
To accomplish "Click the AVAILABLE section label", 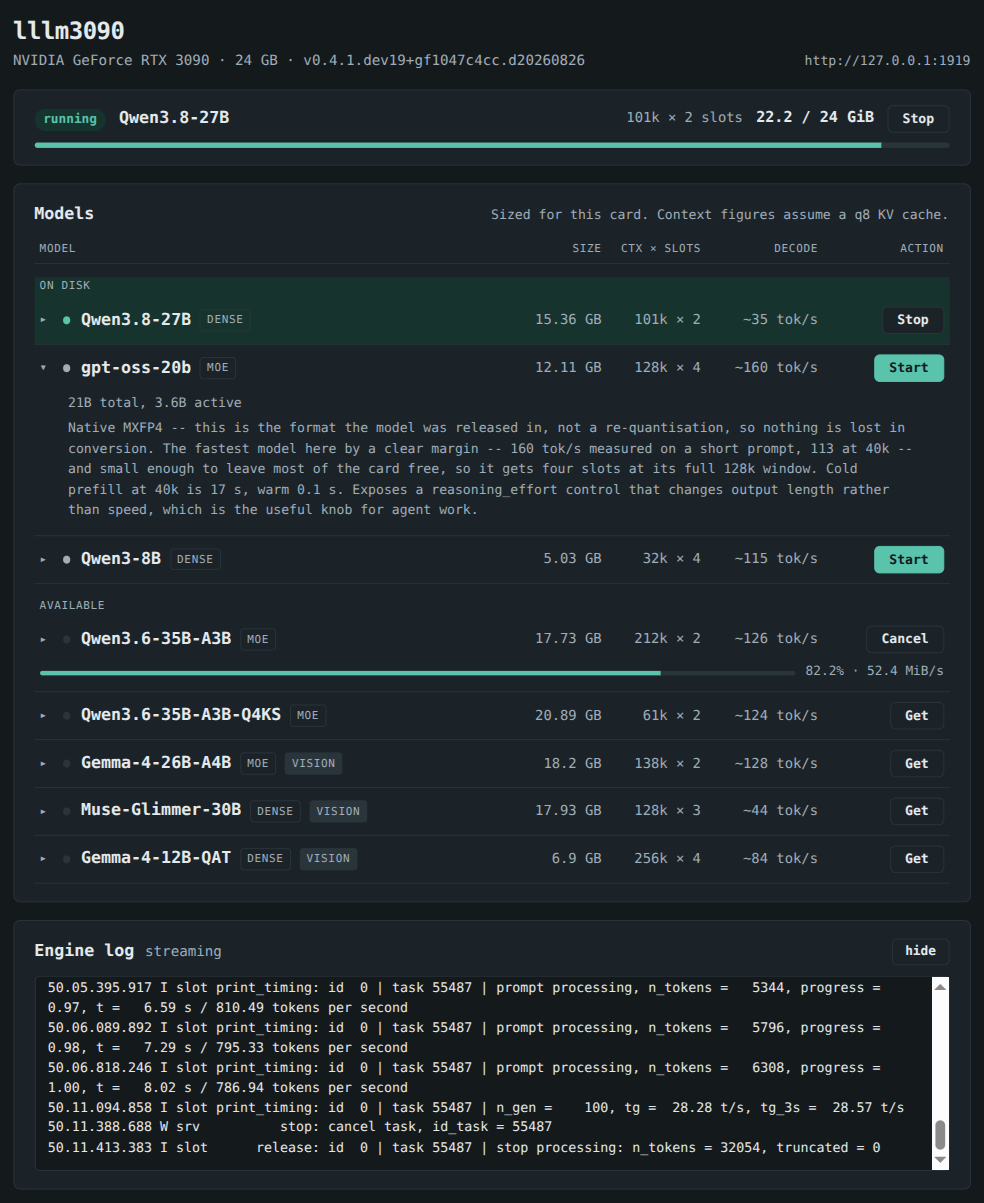I will (72, 606).
